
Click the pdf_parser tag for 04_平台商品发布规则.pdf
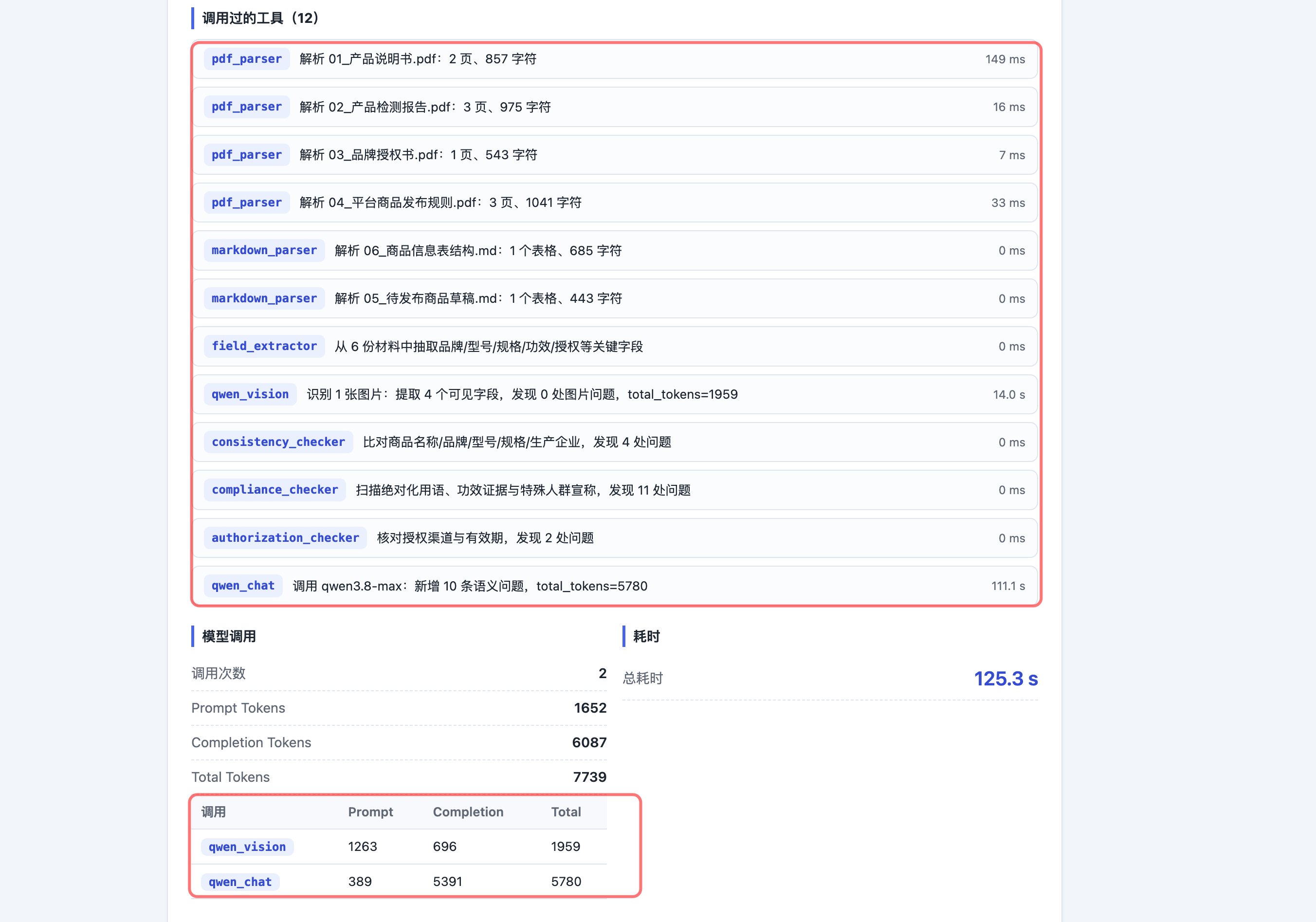point(246,203)
